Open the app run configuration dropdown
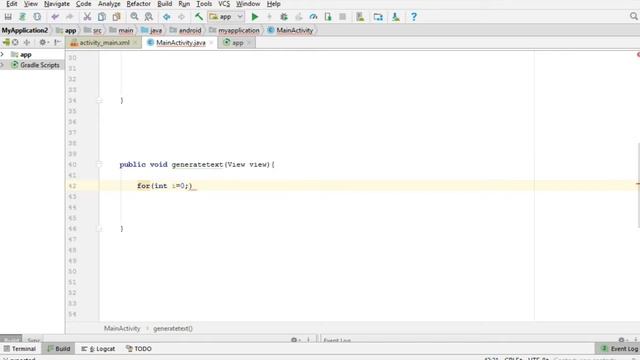The height and width of the screenshot is (360, 640). tap(226, 17)
